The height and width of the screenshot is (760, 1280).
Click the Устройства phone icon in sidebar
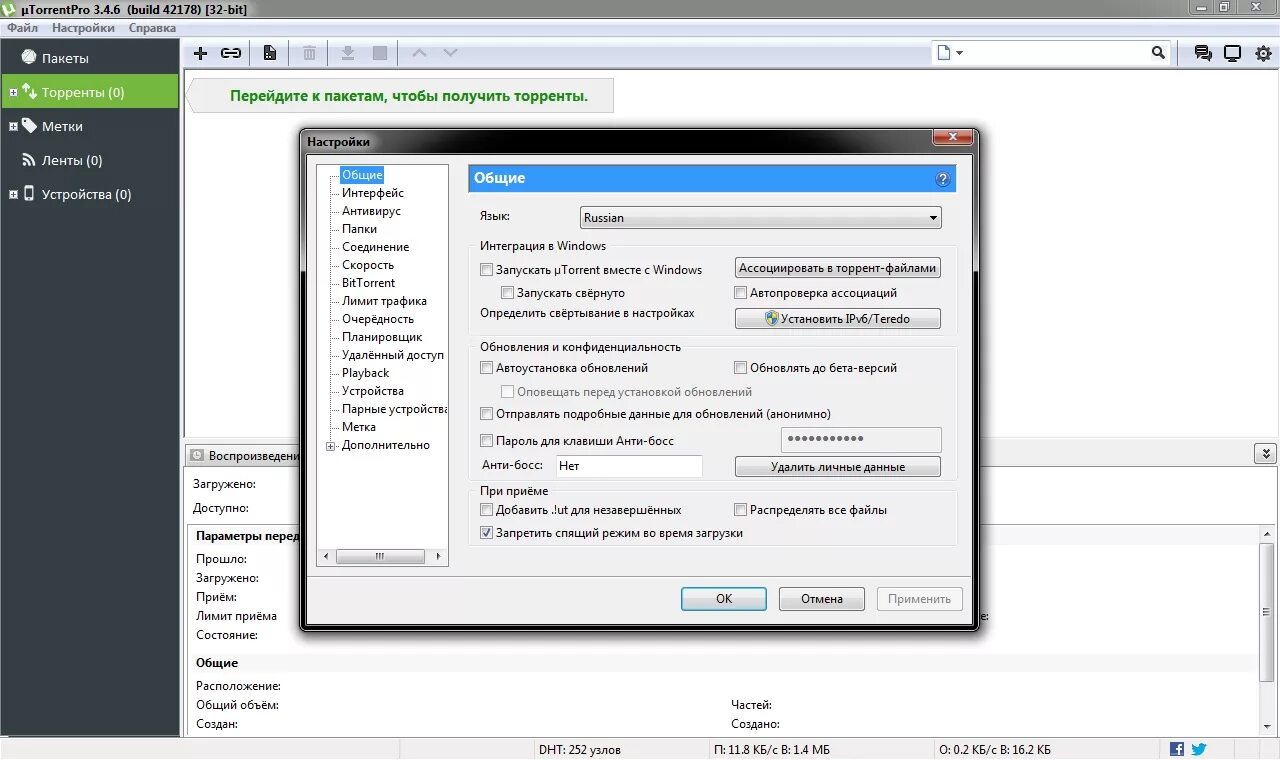click(29, 194)
